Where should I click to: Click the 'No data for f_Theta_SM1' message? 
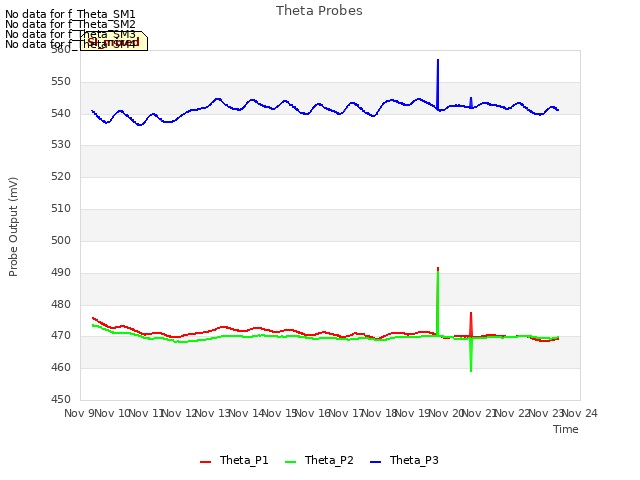coord(70,14)
